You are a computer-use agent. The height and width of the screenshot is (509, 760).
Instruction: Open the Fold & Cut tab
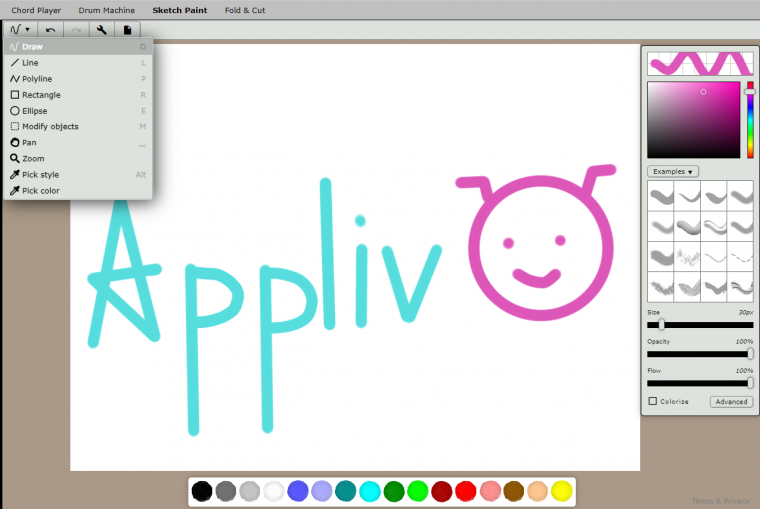[245, 10]
